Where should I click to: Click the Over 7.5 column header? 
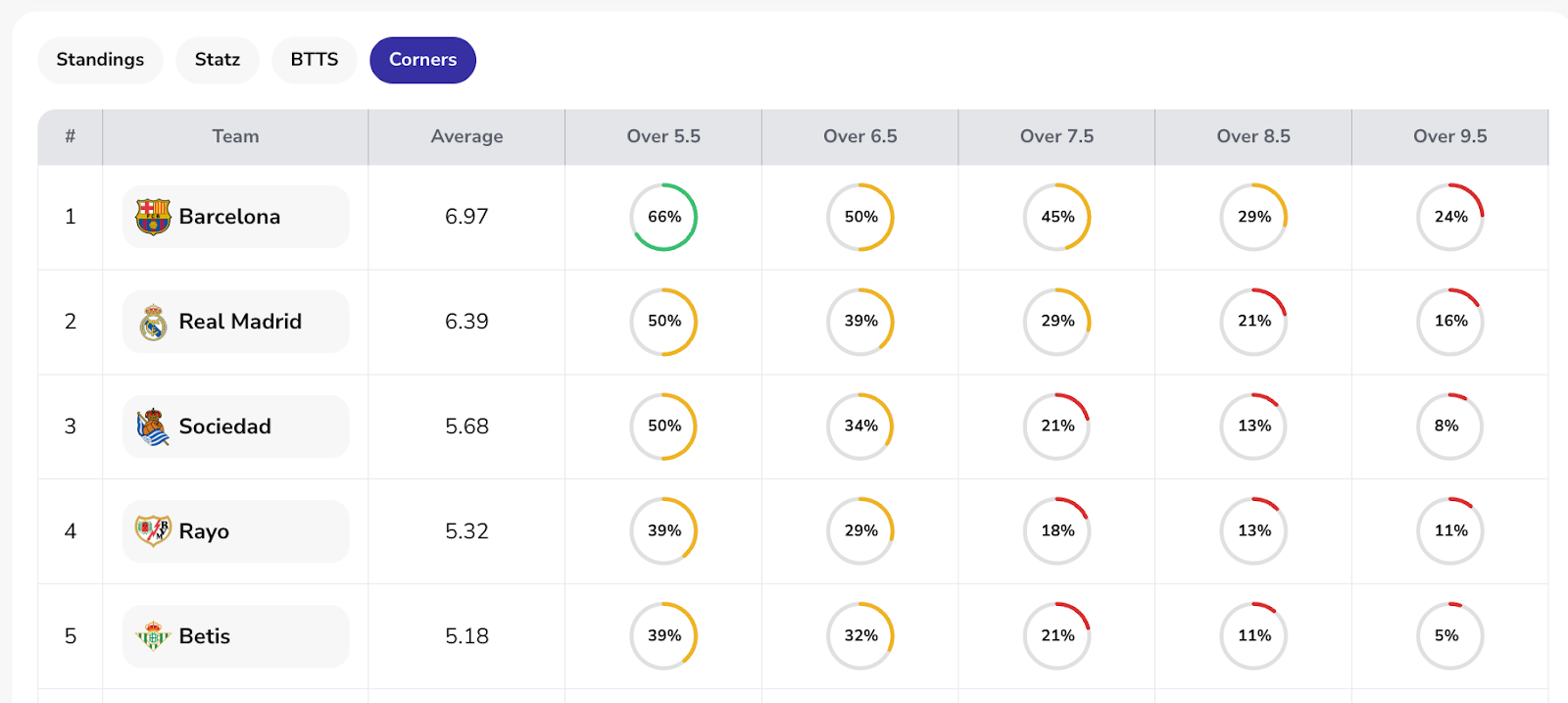coord(1056,136)
